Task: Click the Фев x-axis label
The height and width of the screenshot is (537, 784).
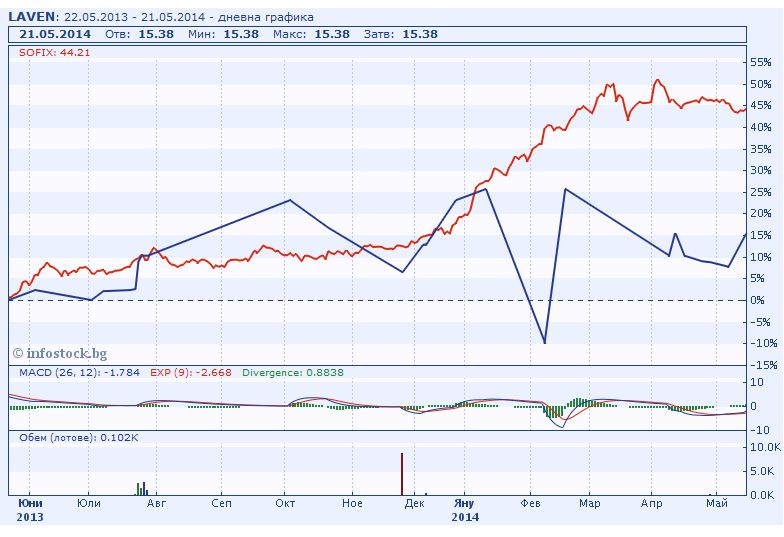Action: [530, 503]
